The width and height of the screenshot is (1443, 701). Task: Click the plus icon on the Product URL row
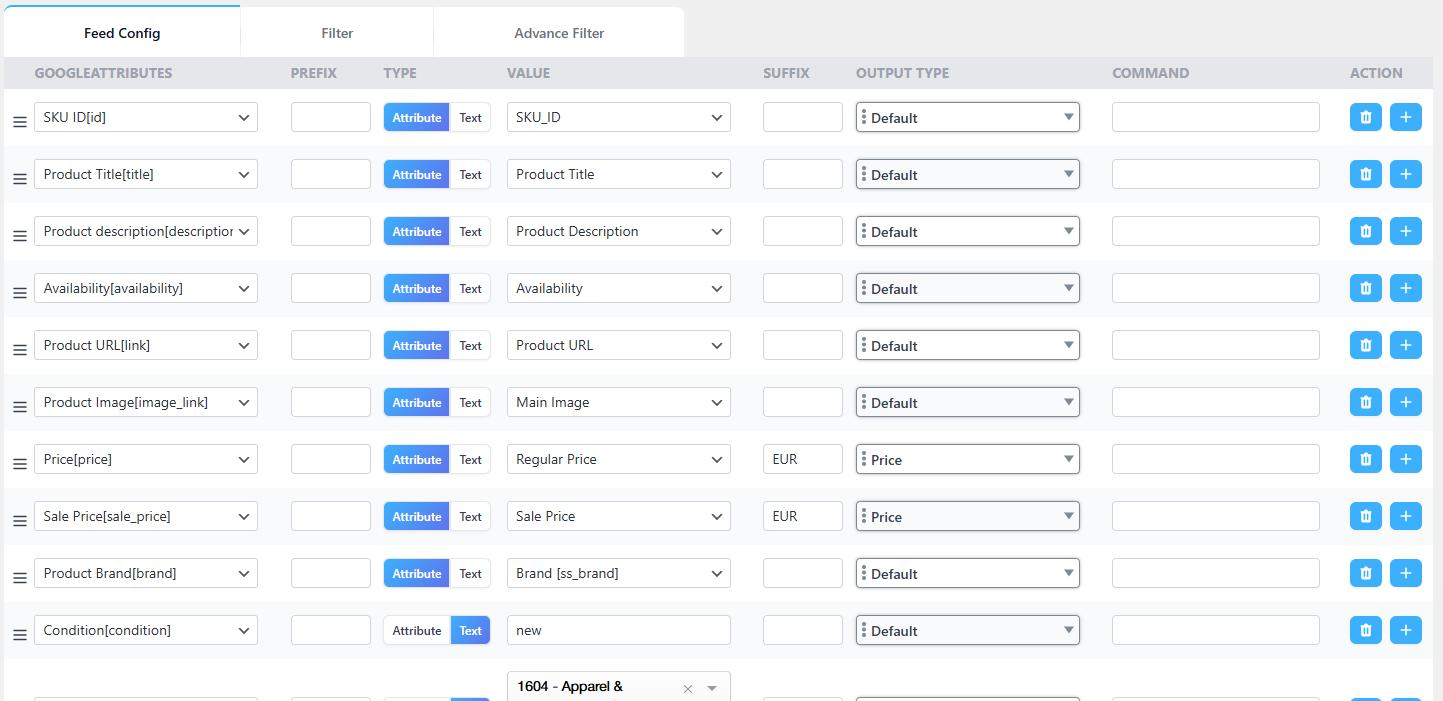(x=1406, y=344)
